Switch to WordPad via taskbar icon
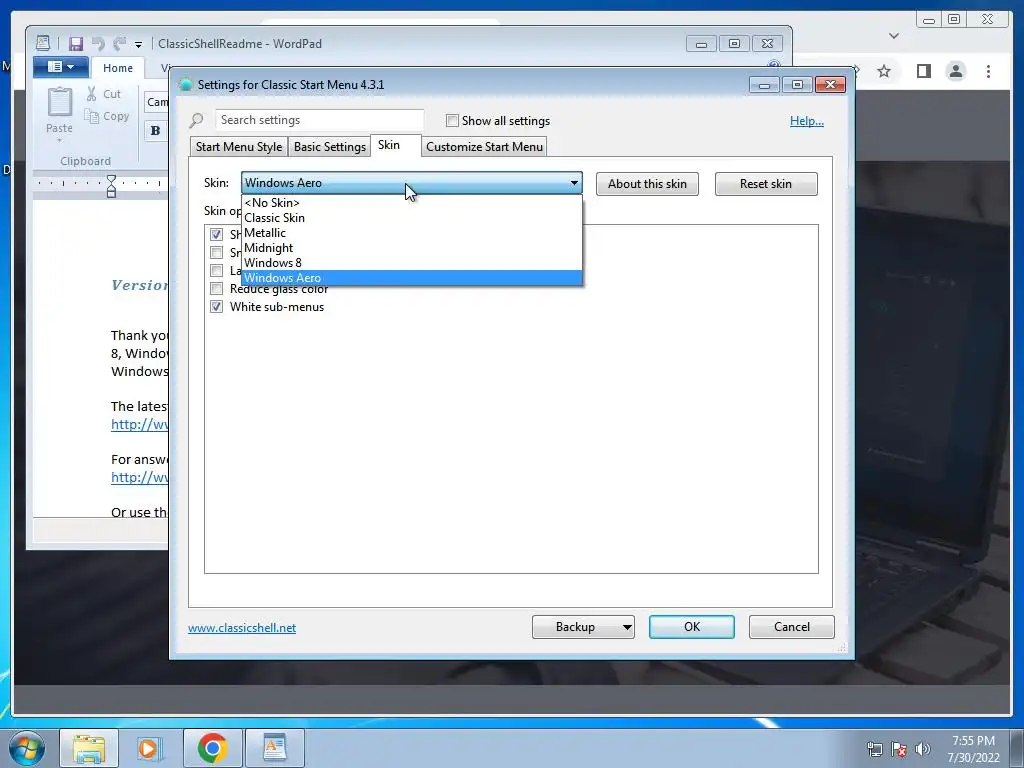This screenshot has height=768, width=1024. pos(274,748)
